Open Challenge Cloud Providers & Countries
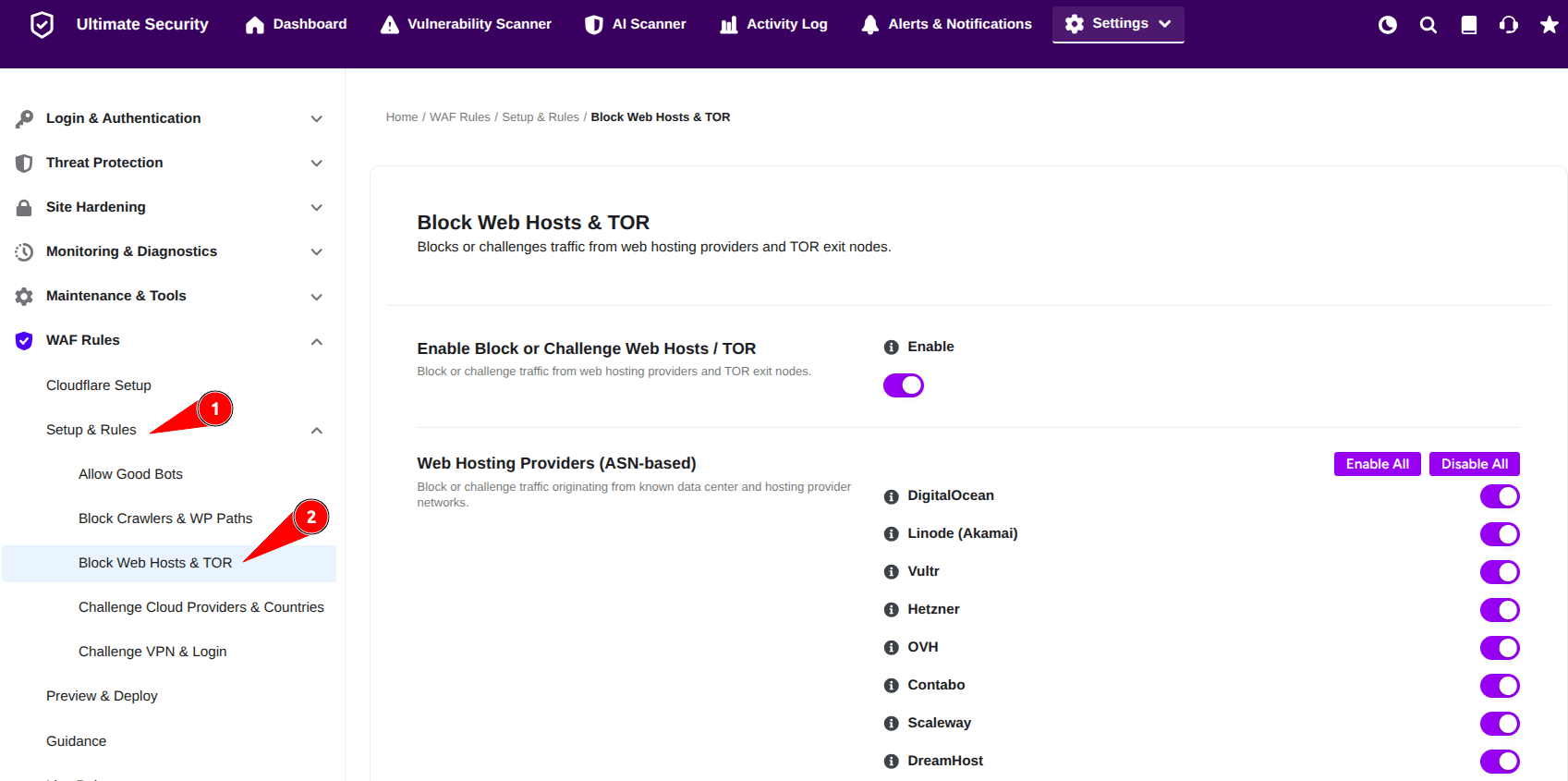The height and width of the screenshot is (781, 1568). point(201,607)
